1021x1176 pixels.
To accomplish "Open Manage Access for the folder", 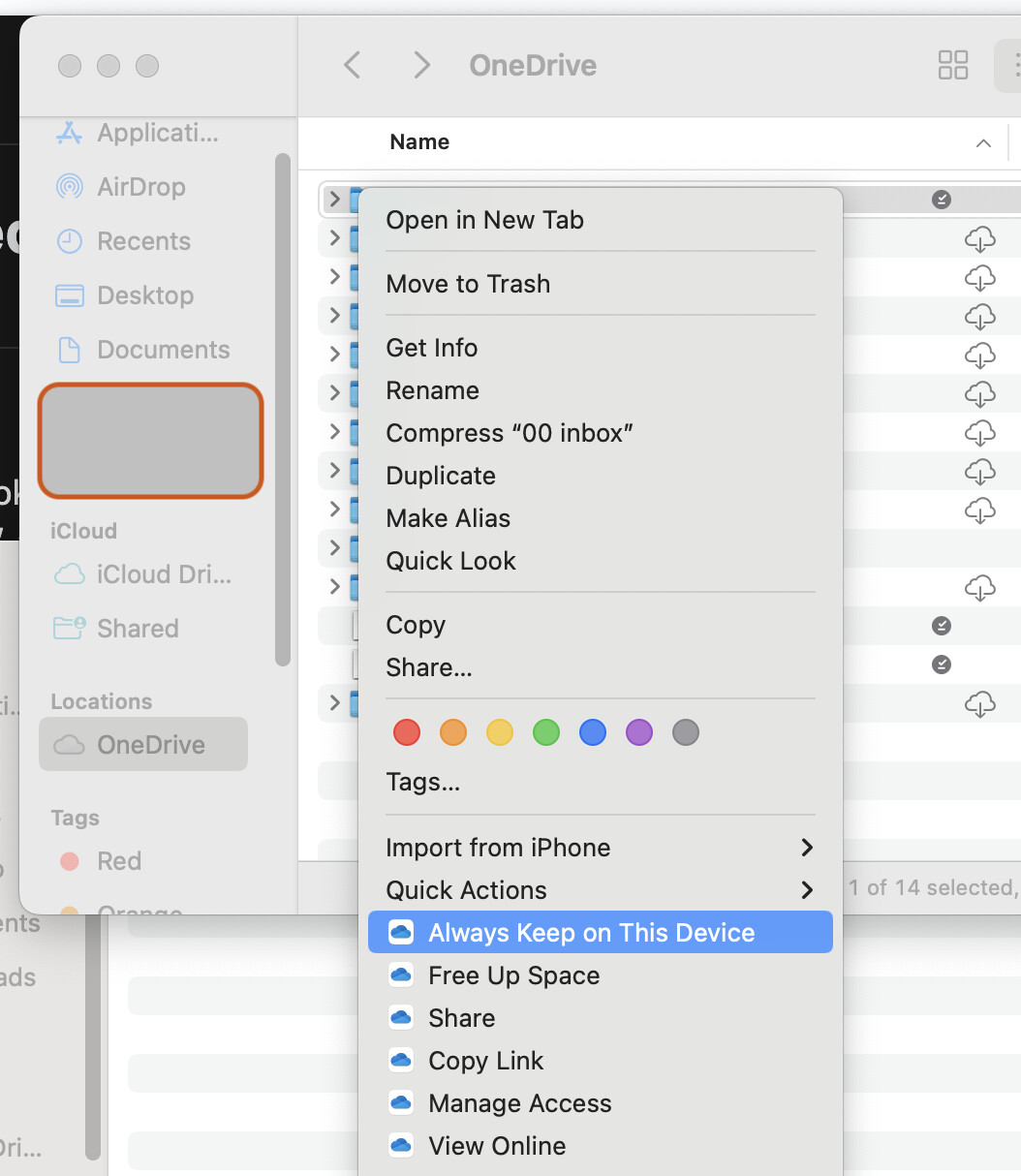I will [x=601, y=1103].
